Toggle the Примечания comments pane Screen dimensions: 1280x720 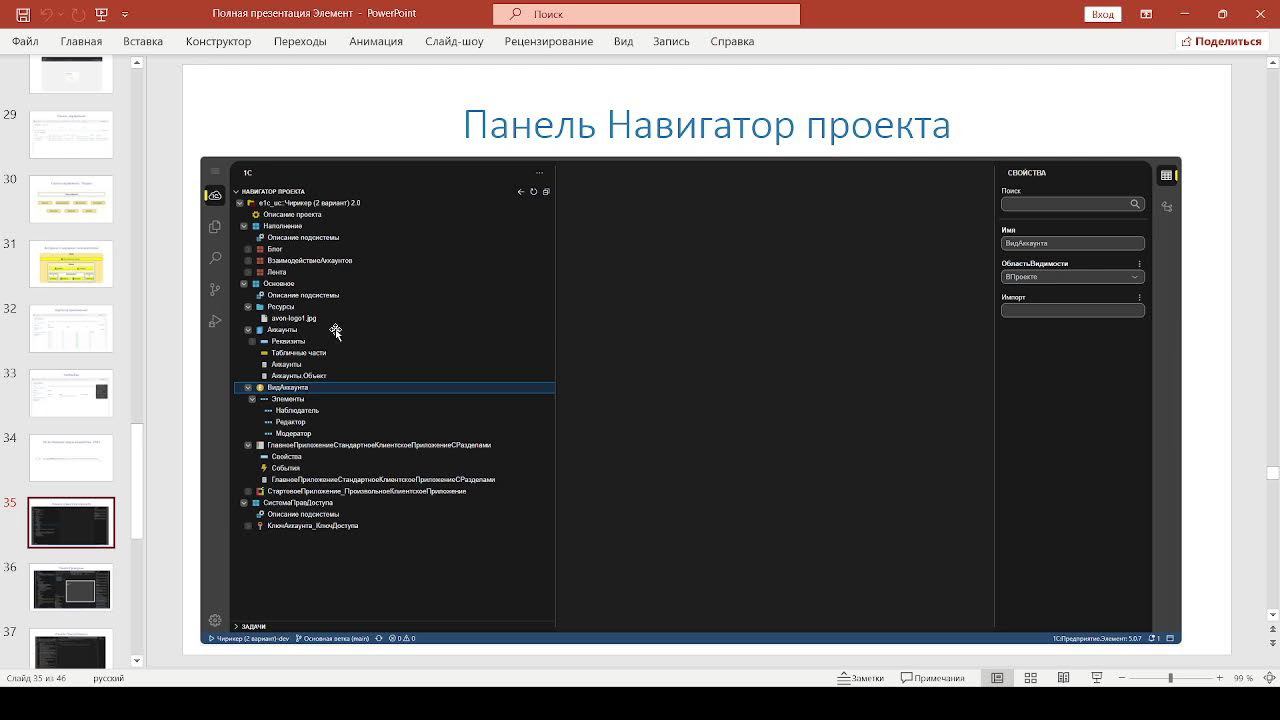point(933,678)
